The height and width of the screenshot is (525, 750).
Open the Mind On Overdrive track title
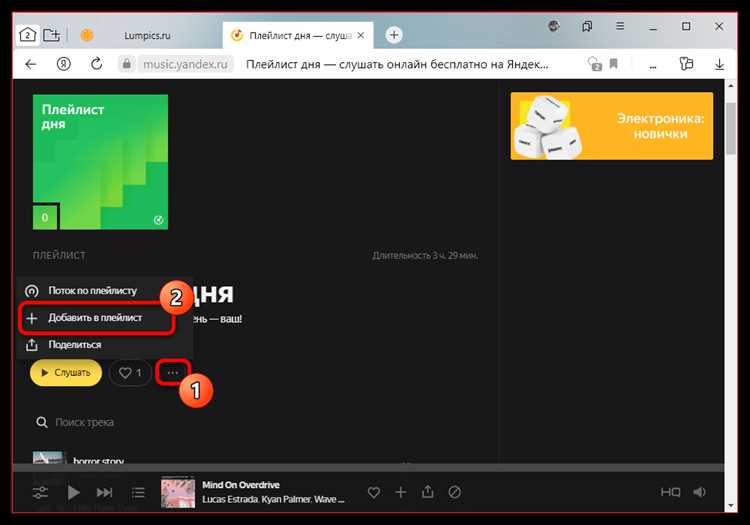coord(241,485)
